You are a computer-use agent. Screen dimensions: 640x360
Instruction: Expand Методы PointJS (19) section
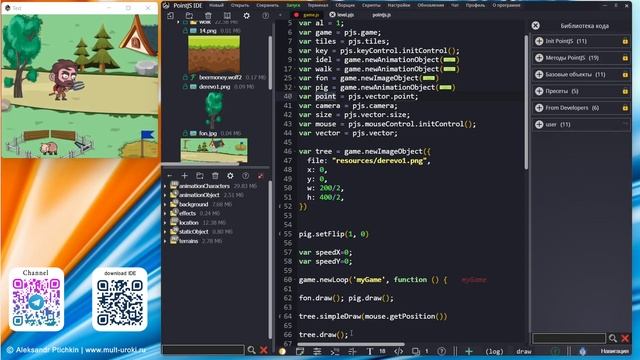pyautogui.click(x=539, y=58)
